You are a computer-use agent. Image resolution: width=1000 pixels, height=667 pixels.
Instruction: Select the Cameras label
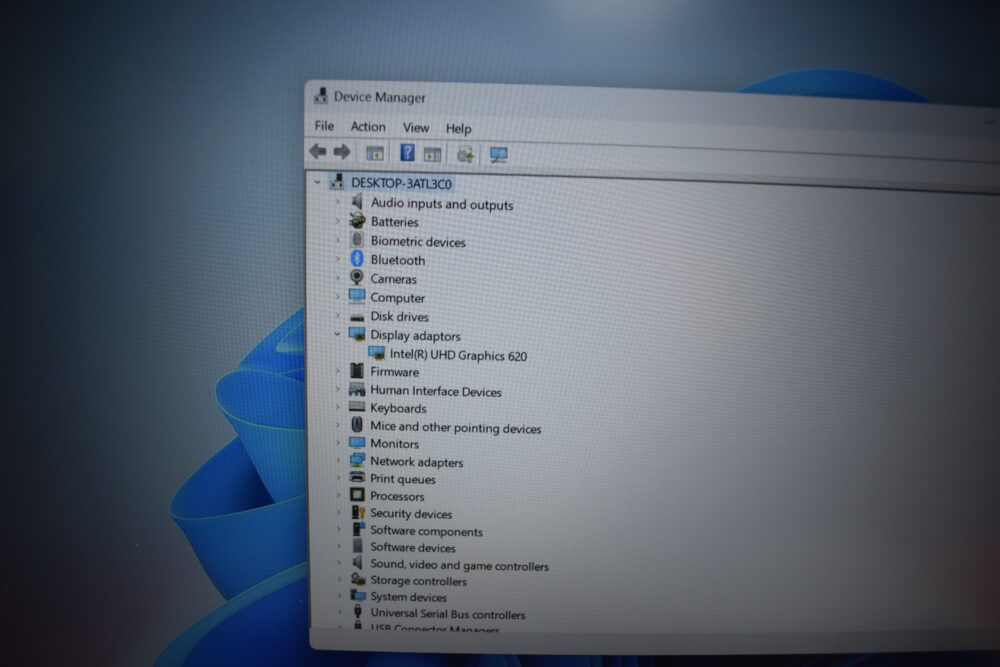pos(393,279)
